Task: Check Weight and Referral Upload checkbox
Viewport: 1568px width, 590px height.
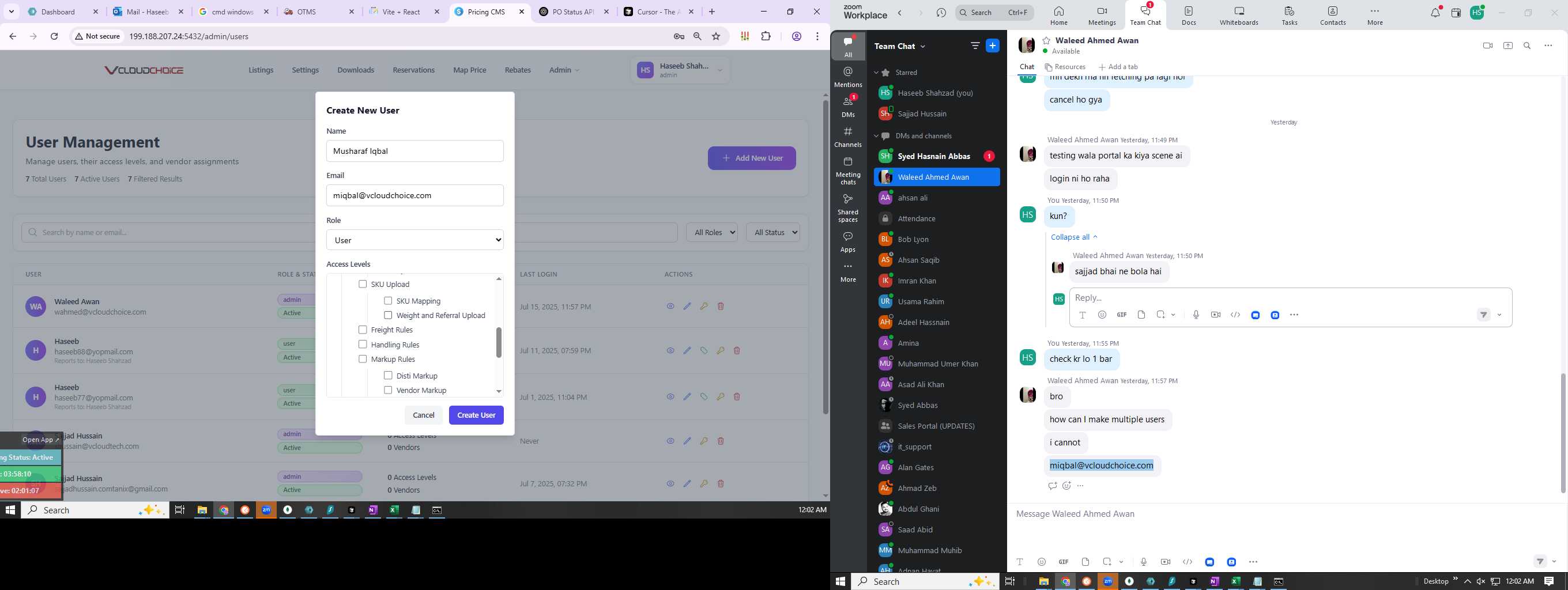Action: pyautogui.click(x=388, y=315)
